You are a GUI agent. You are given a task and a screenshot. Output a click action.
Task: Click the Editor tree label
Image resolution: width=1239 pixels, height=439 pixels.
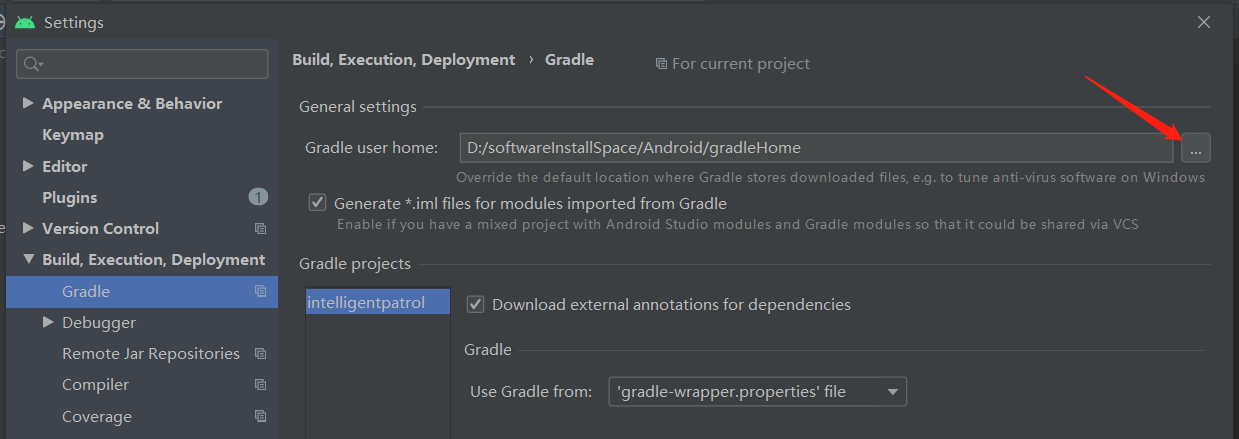pyautogui.click(x=65, y=167)
